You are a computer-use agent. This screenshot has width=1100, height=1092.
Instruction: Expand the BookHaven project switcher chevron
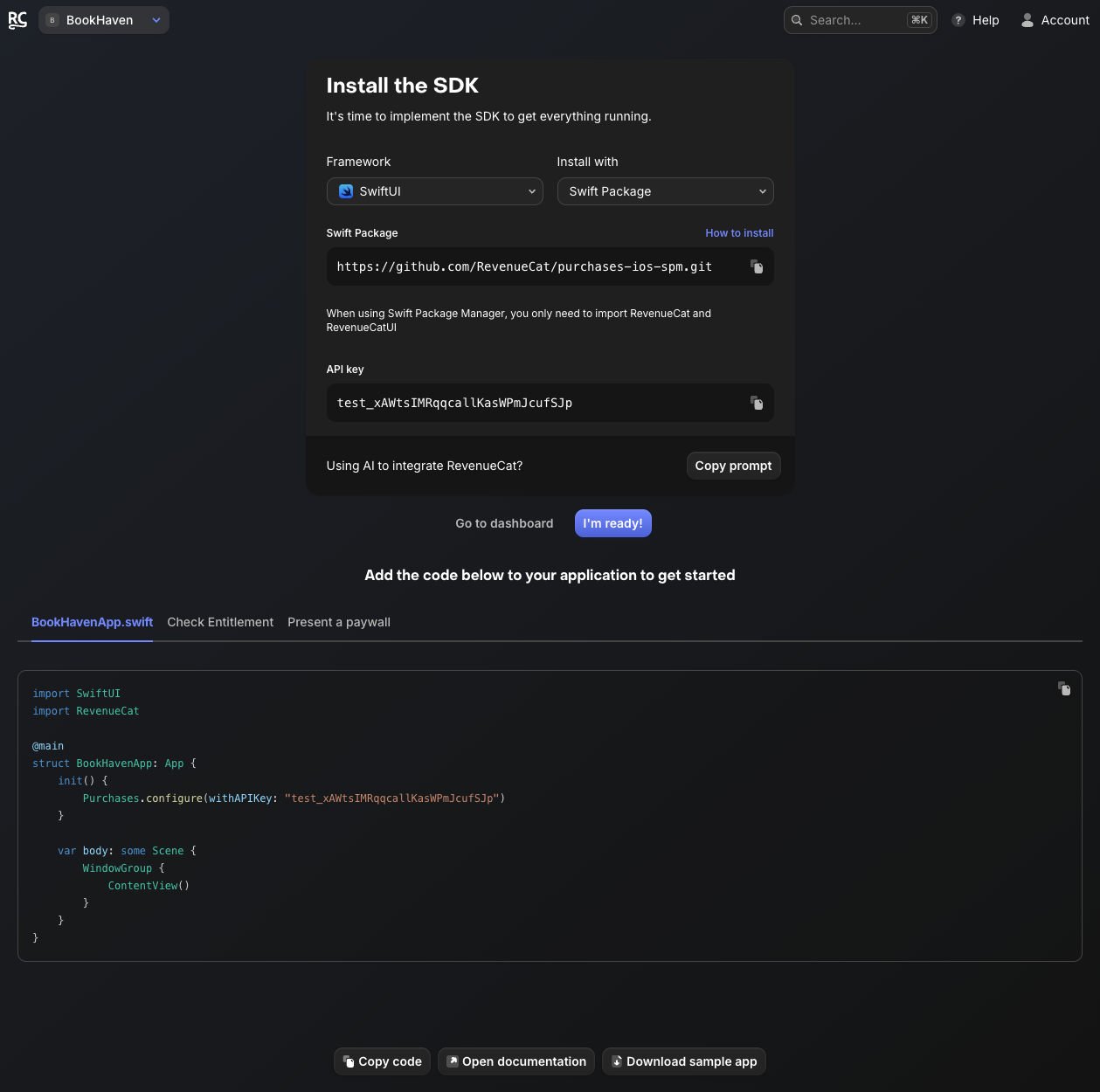(156, 20)
